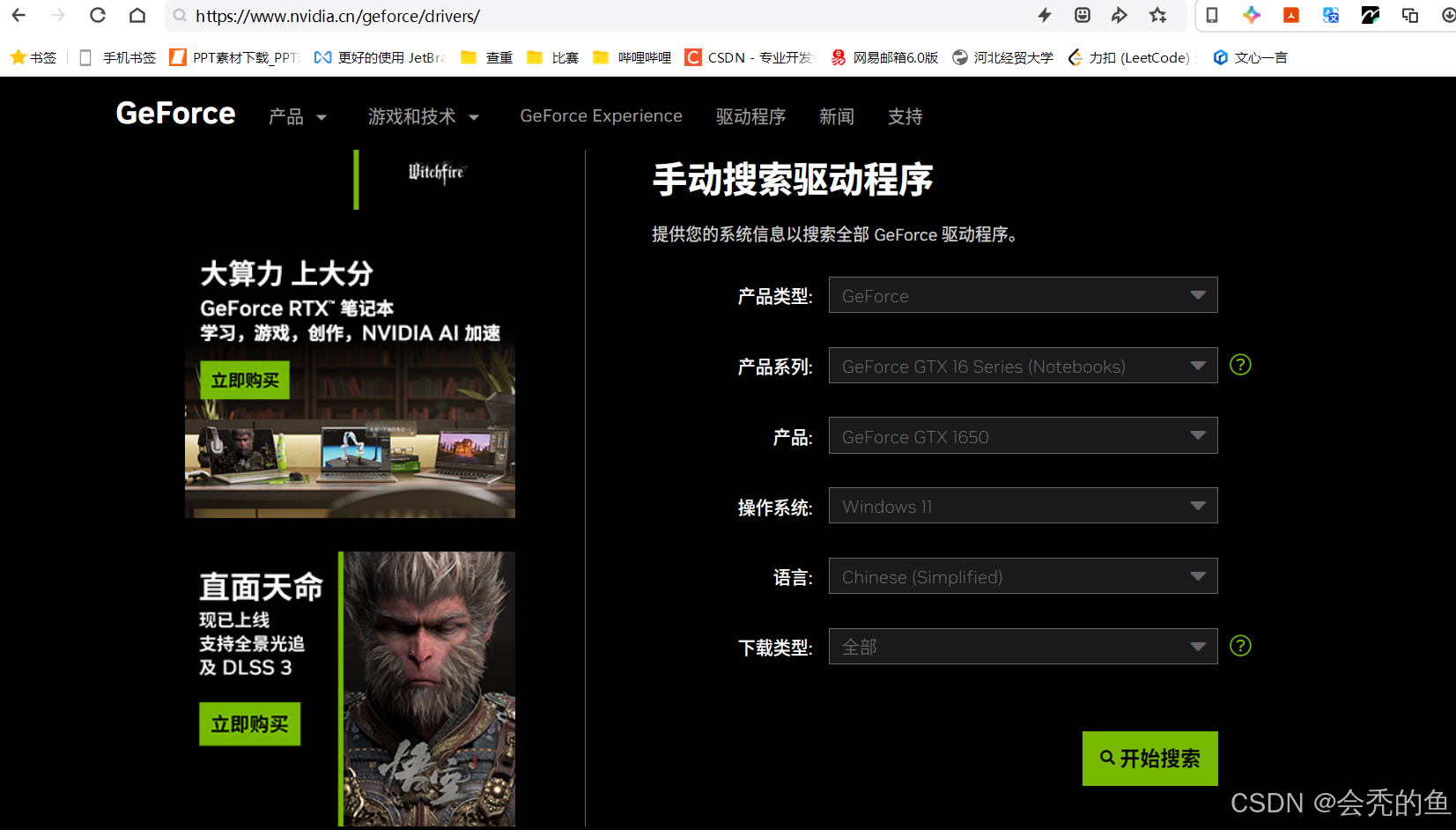Open the 驱动程序 nav item
1456x830 pixels.
(750, 116)
